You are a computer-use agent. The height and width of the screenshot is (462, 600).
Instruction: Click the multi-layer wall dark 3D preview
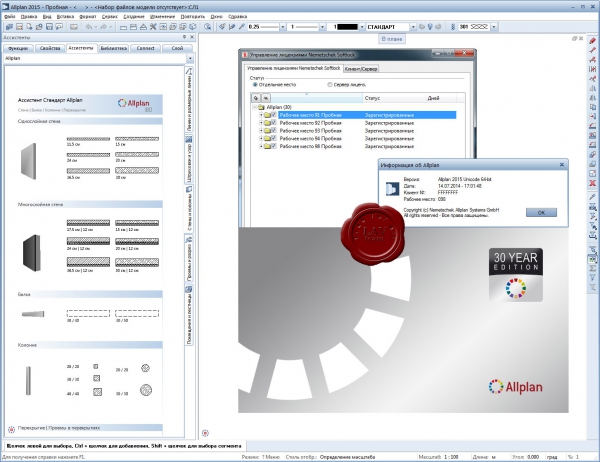click(31, 253)
